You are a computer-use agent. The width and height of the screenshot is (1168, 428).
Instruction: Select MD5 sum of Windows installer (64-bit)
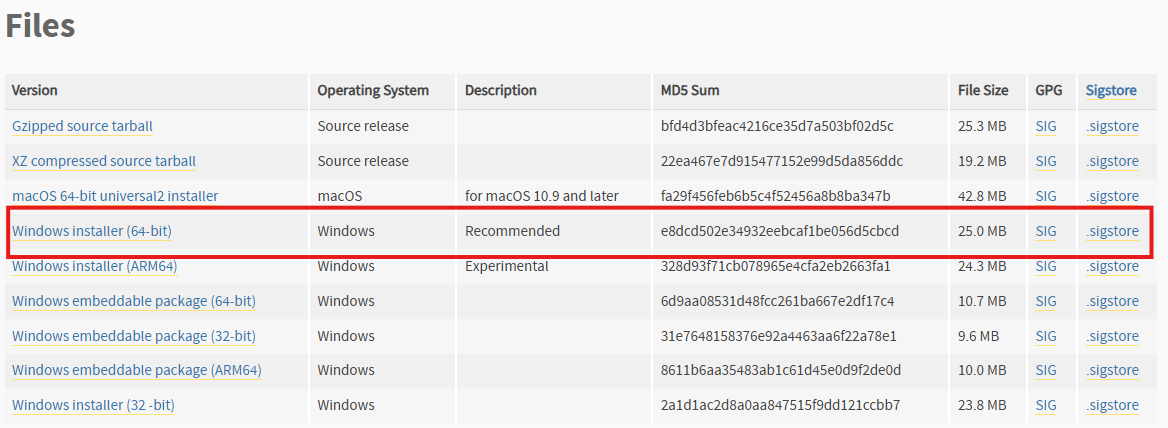[x=780, y=231]
